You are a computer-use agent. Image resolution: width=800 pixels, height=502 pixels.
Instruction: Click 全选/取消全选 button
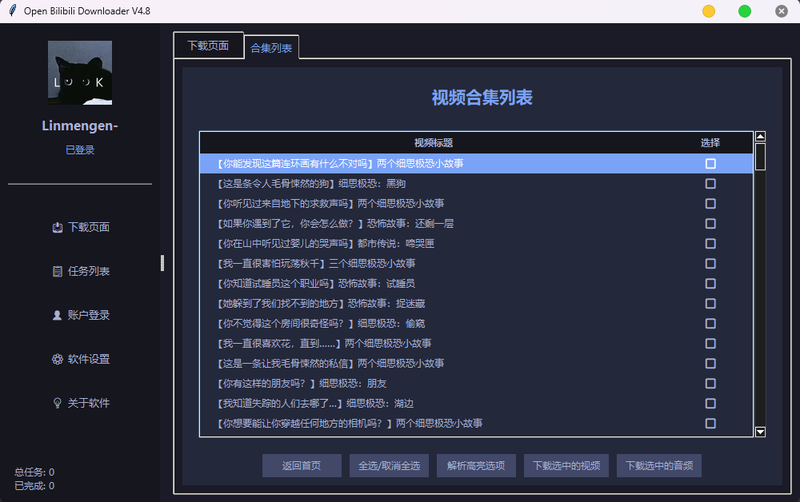(x=389, y=465)
